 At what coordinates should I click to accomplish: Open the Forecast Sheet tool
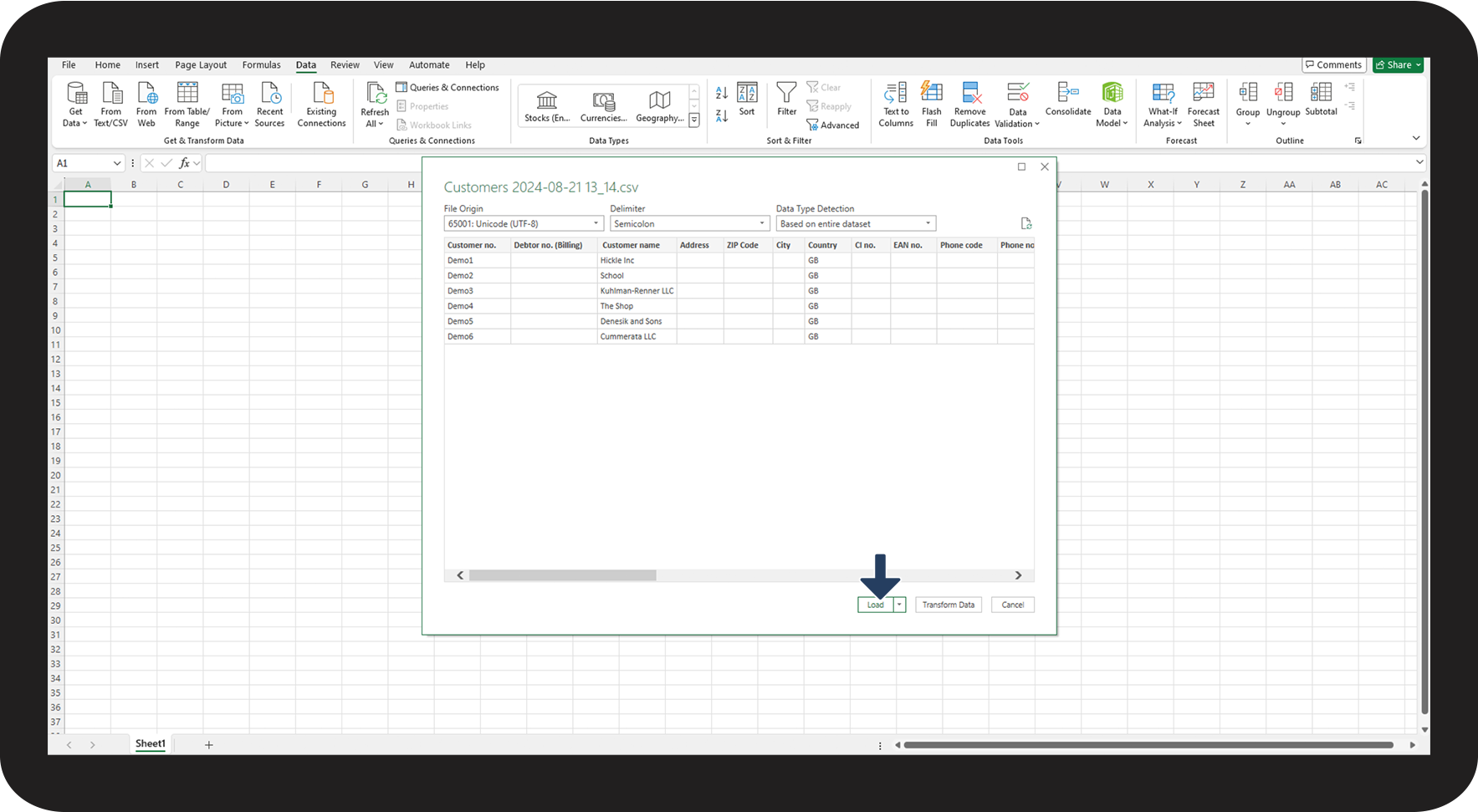(x=1203, y=94)
